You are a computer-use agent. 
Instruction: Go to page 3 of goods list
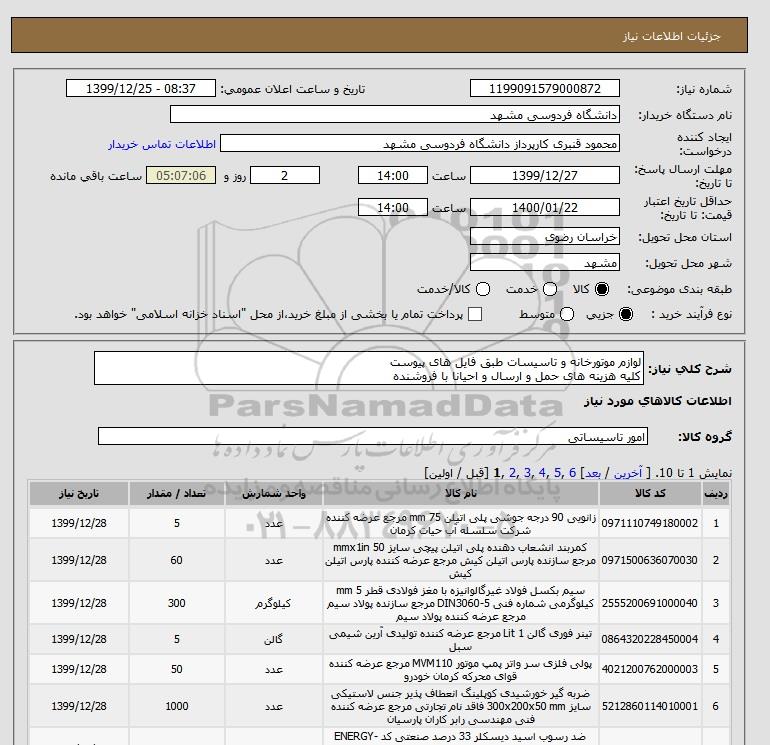(x=527, y=473)
